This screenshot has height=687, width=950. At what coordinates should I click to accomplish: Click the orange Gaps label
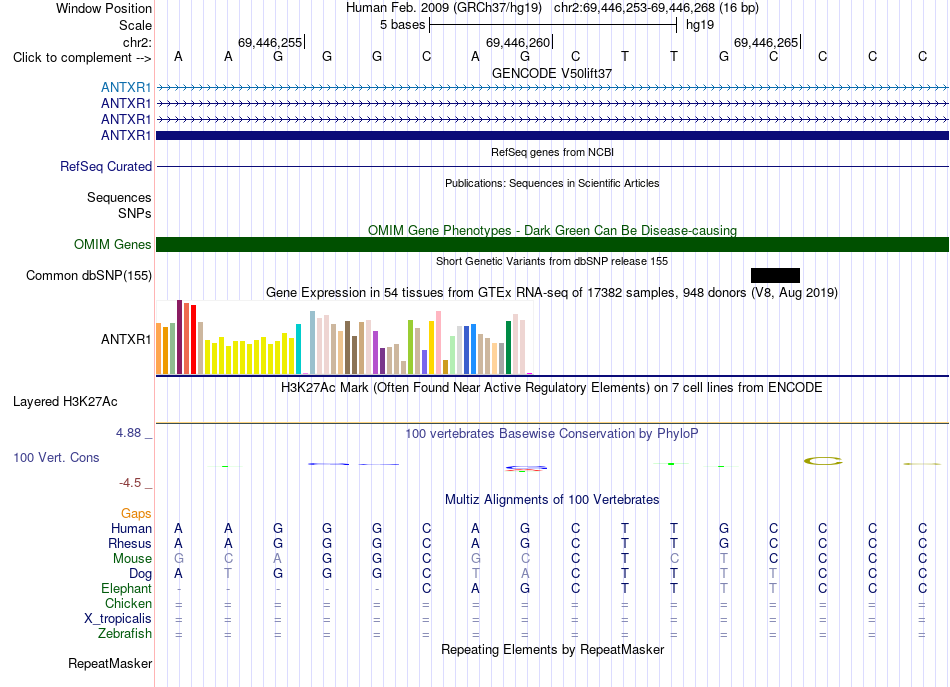(x=136, y=514)
